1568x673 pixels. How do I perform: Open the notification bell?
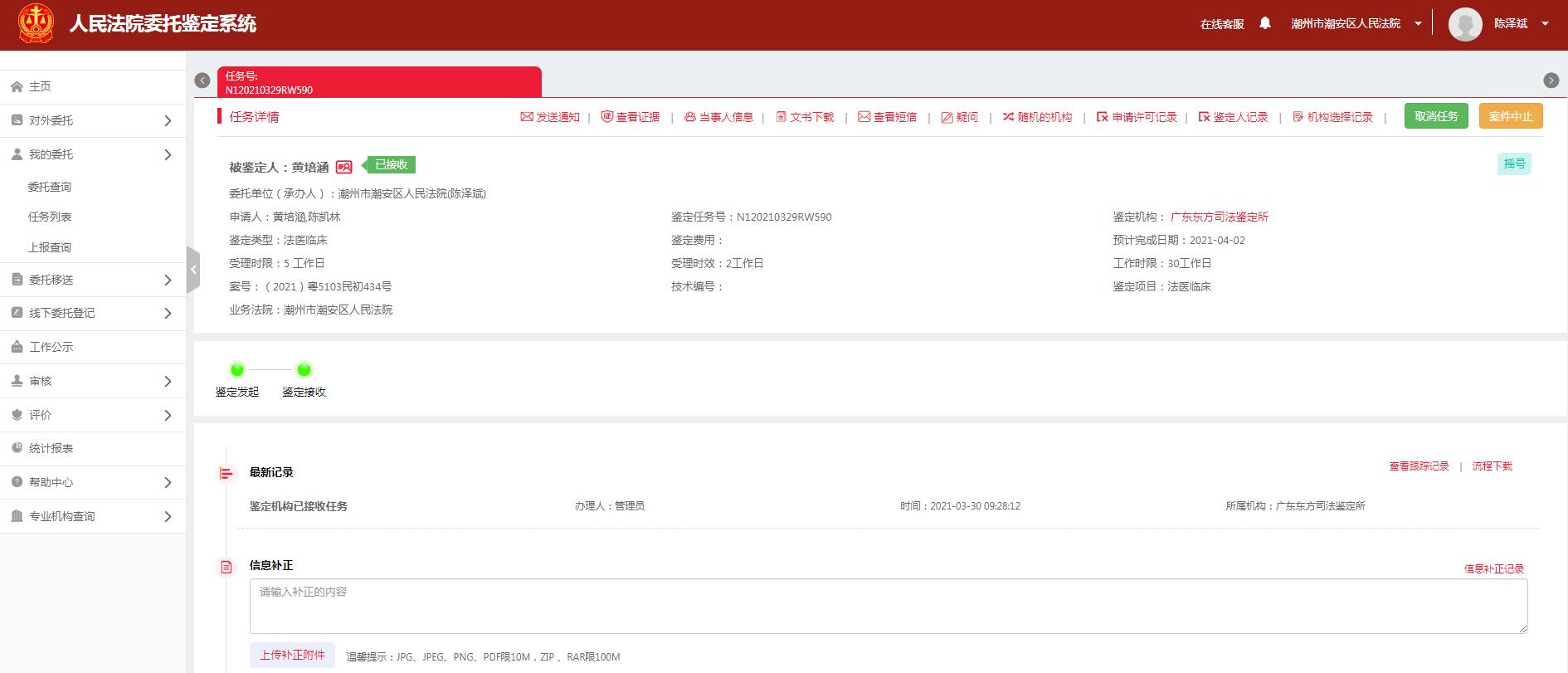click(x=1265, y=23)
